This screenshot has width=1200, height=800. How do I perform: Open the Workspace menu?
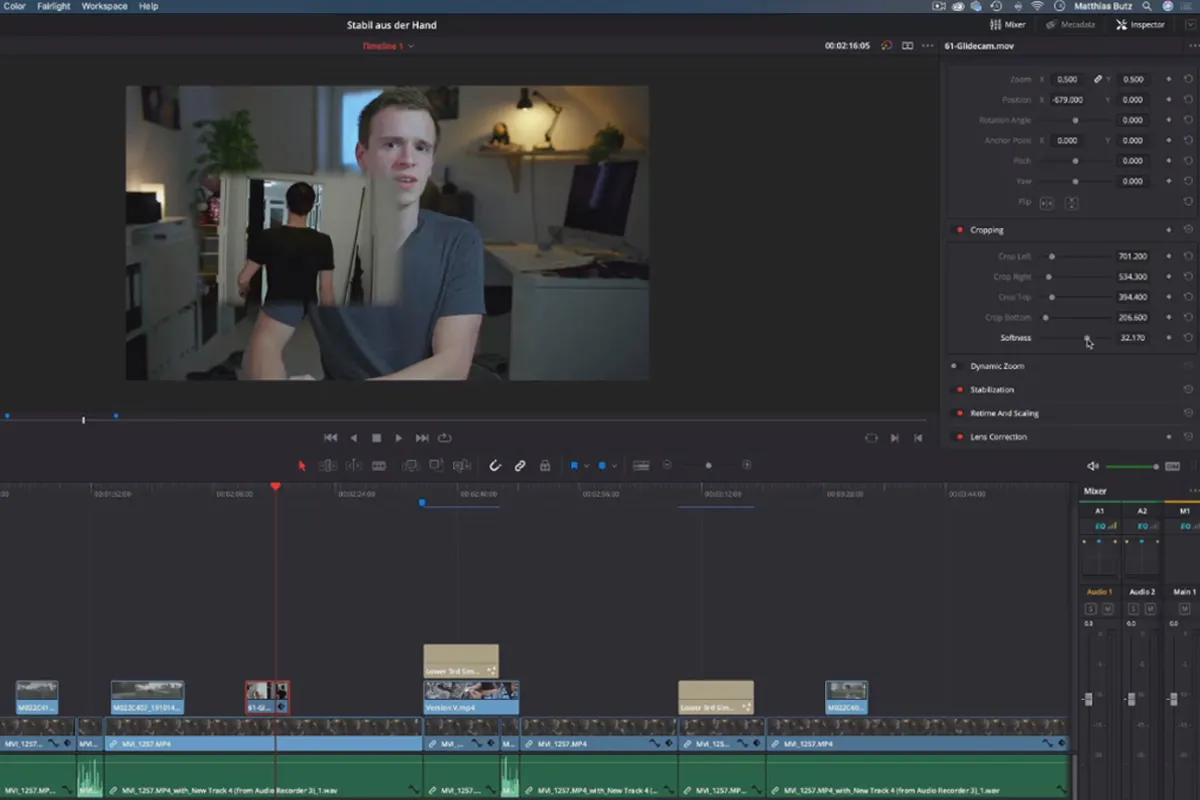(x=105, y=6)
